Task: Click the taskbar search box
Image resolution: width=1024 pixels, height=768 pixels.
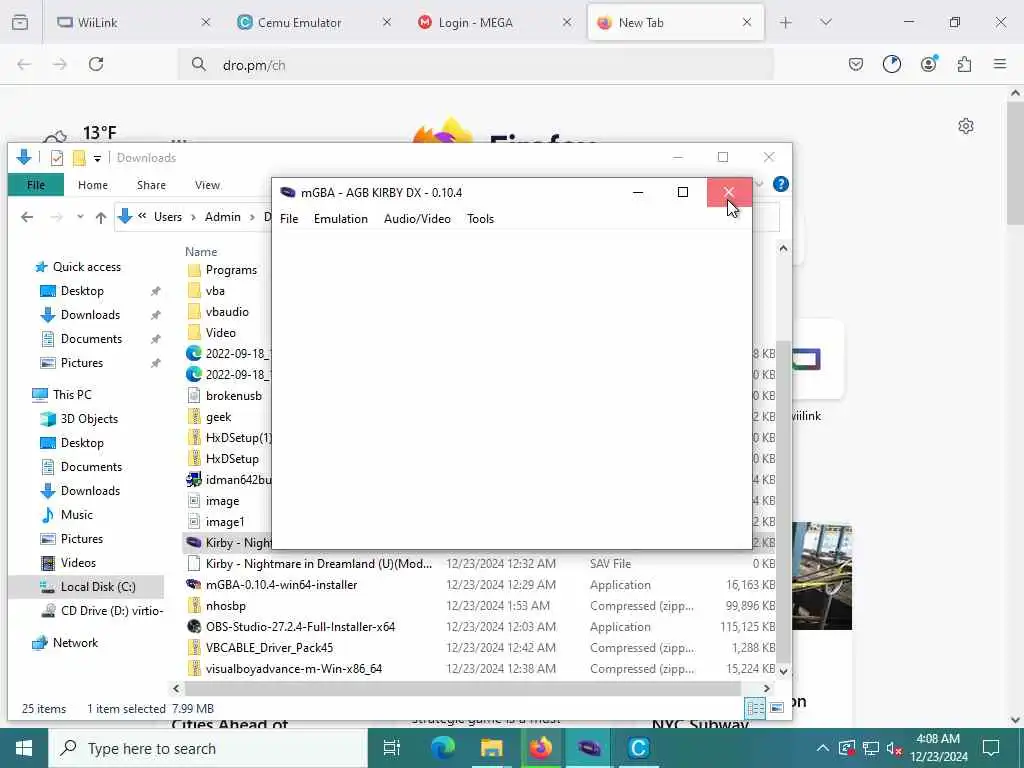Action: (208, 748)
